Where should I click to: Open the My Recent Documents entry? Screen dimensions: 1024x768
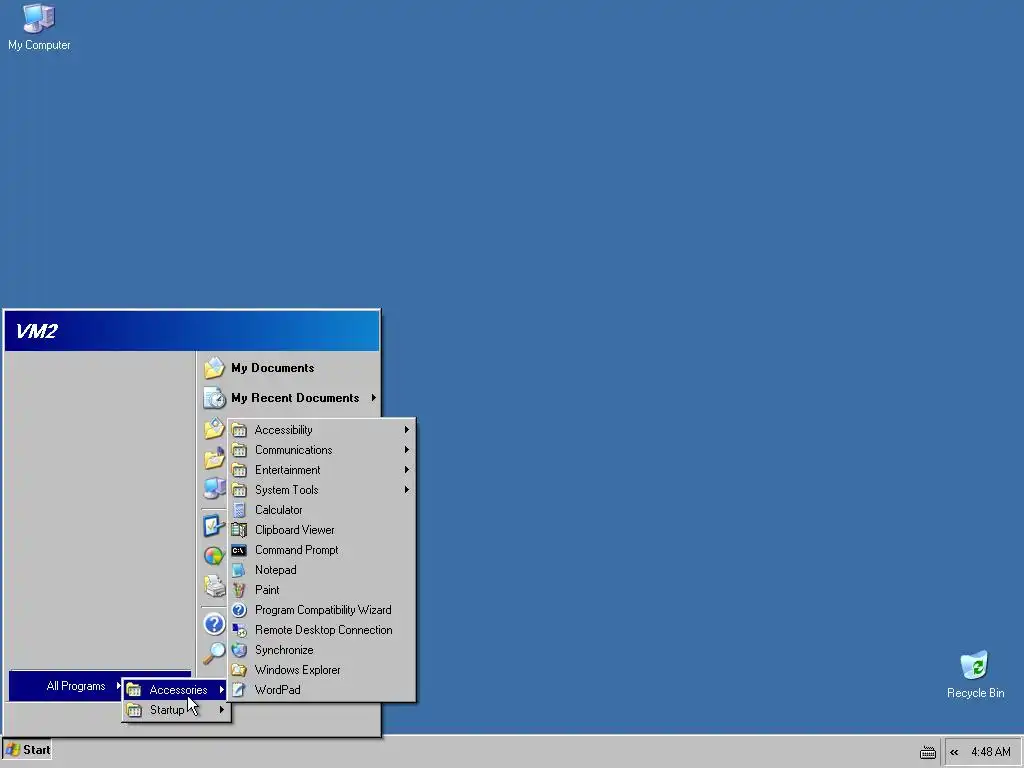click(287, 398)
